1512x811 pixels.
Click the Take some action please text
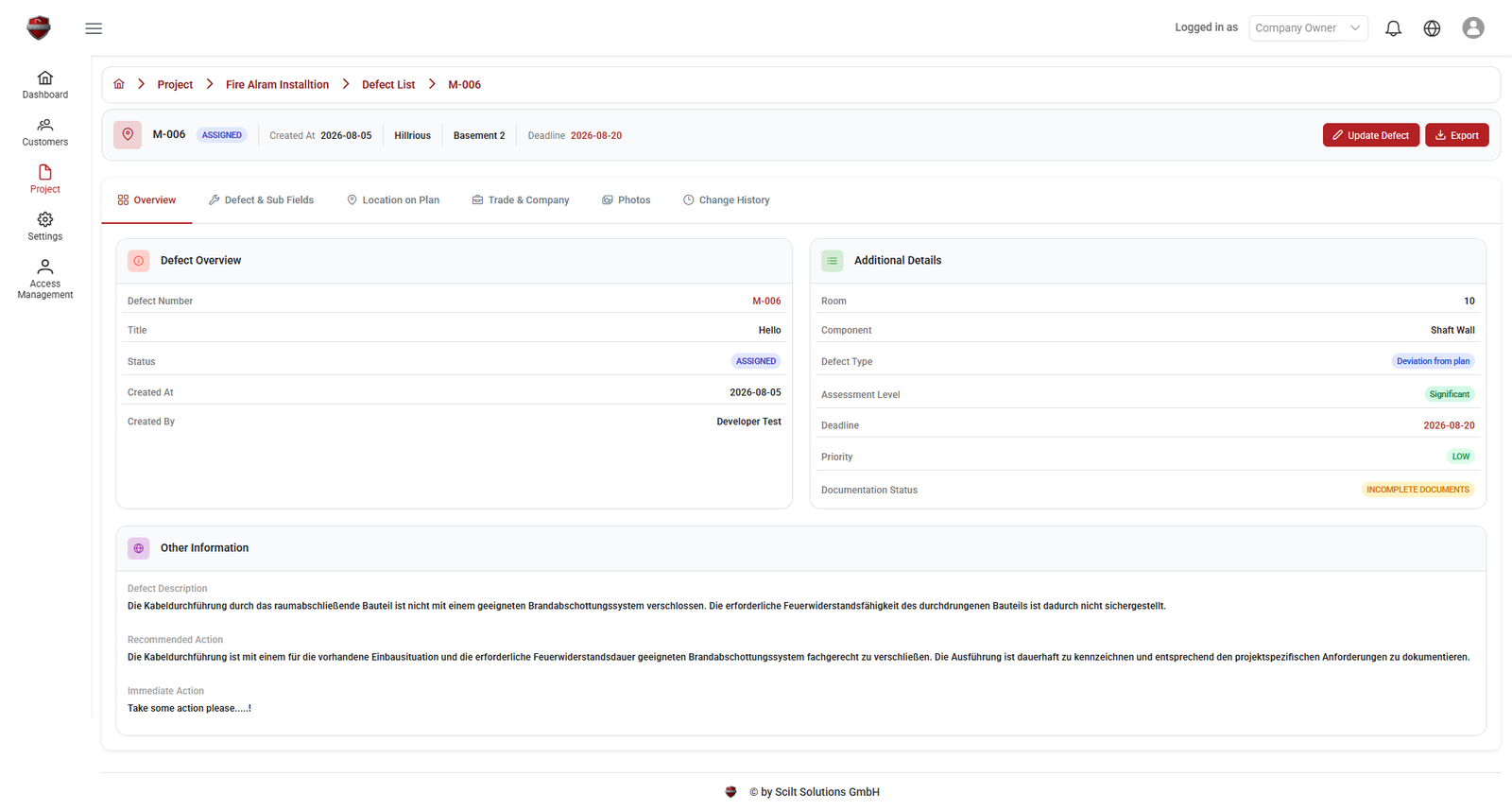tap(189, 709)
